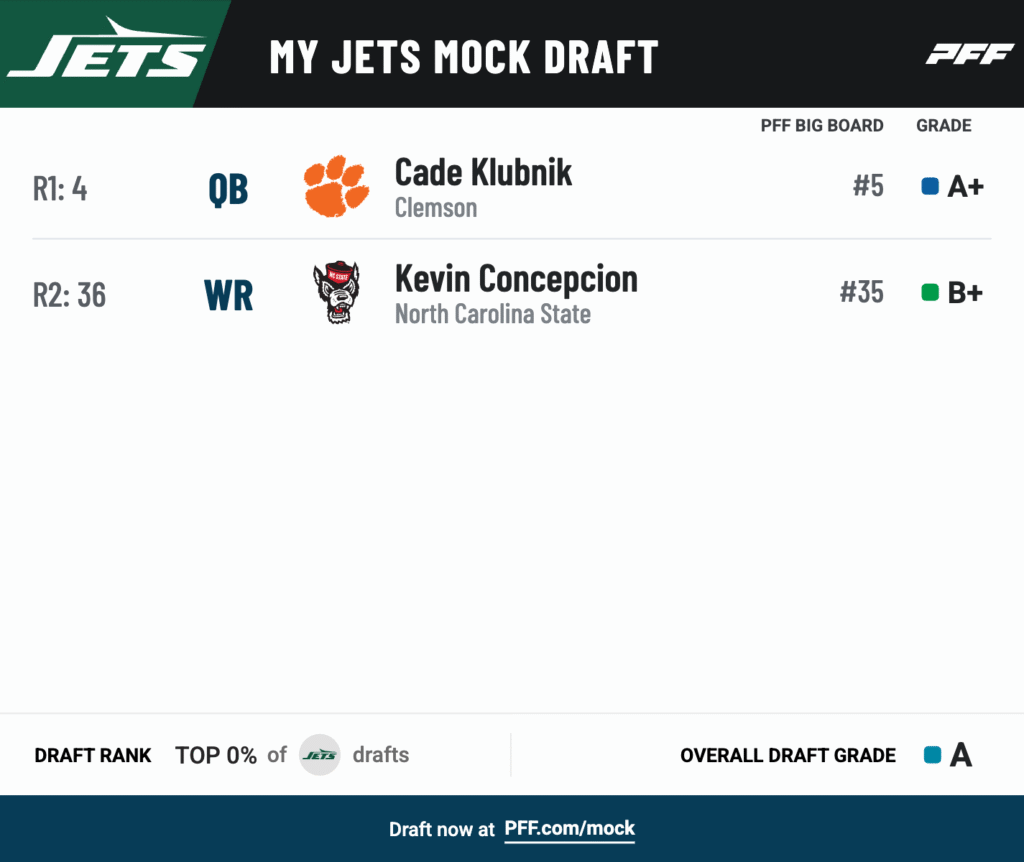Click the PFF BIG BOARD column header

[x=822, y=125]
